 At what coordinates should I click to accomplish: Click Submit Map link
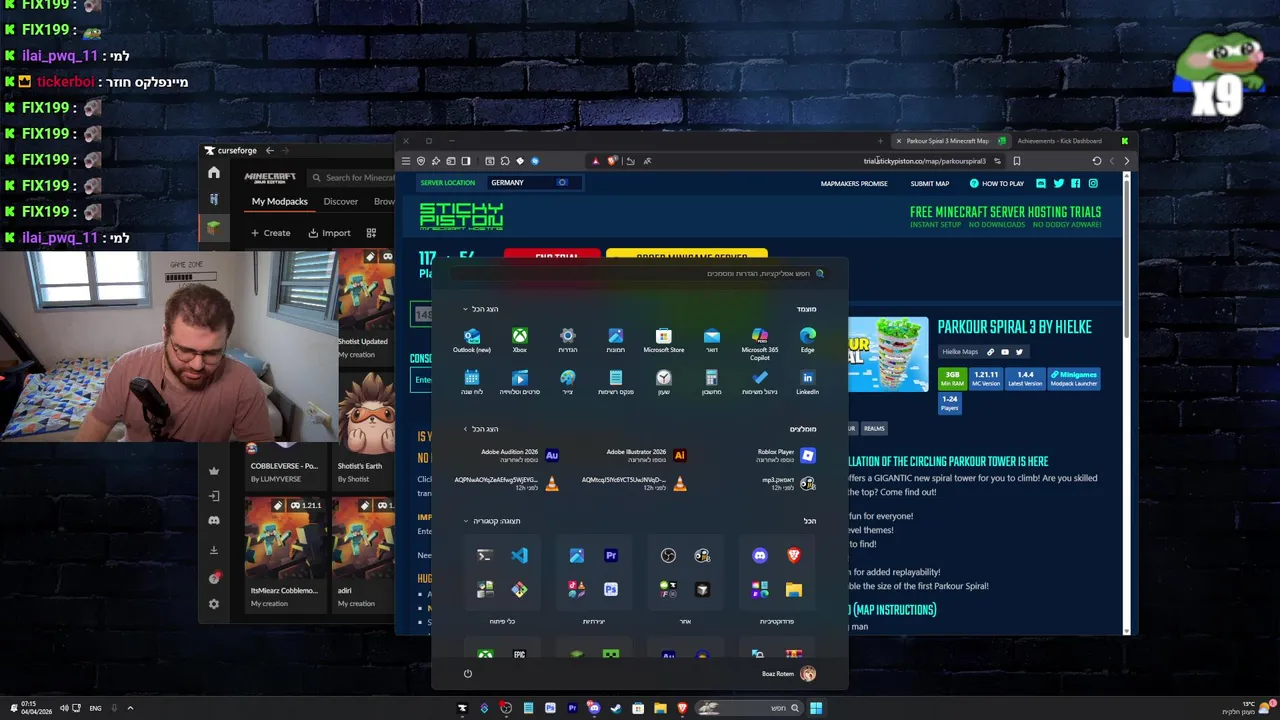click(930, 184)
